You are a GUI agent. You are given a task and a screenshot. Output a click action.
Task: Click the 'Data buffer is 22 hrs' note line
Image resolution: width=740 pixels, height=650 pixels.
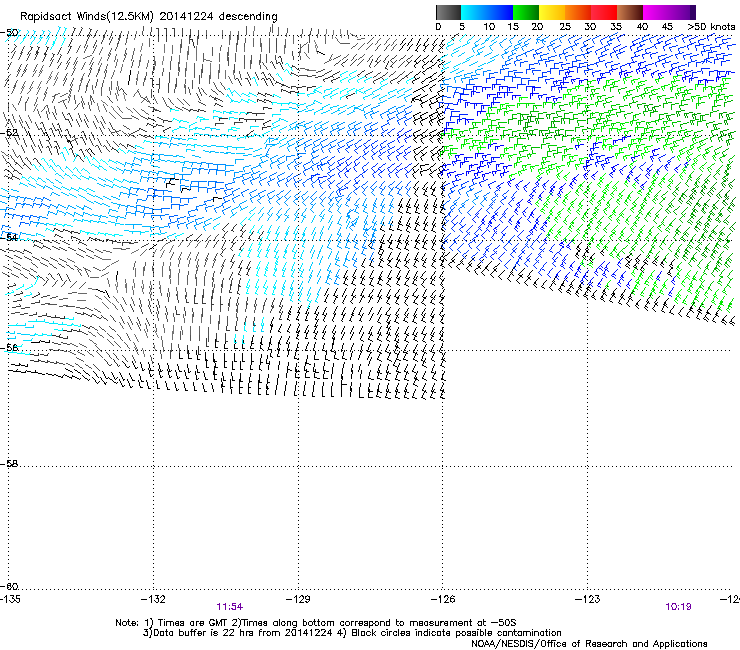pos(352,633)
